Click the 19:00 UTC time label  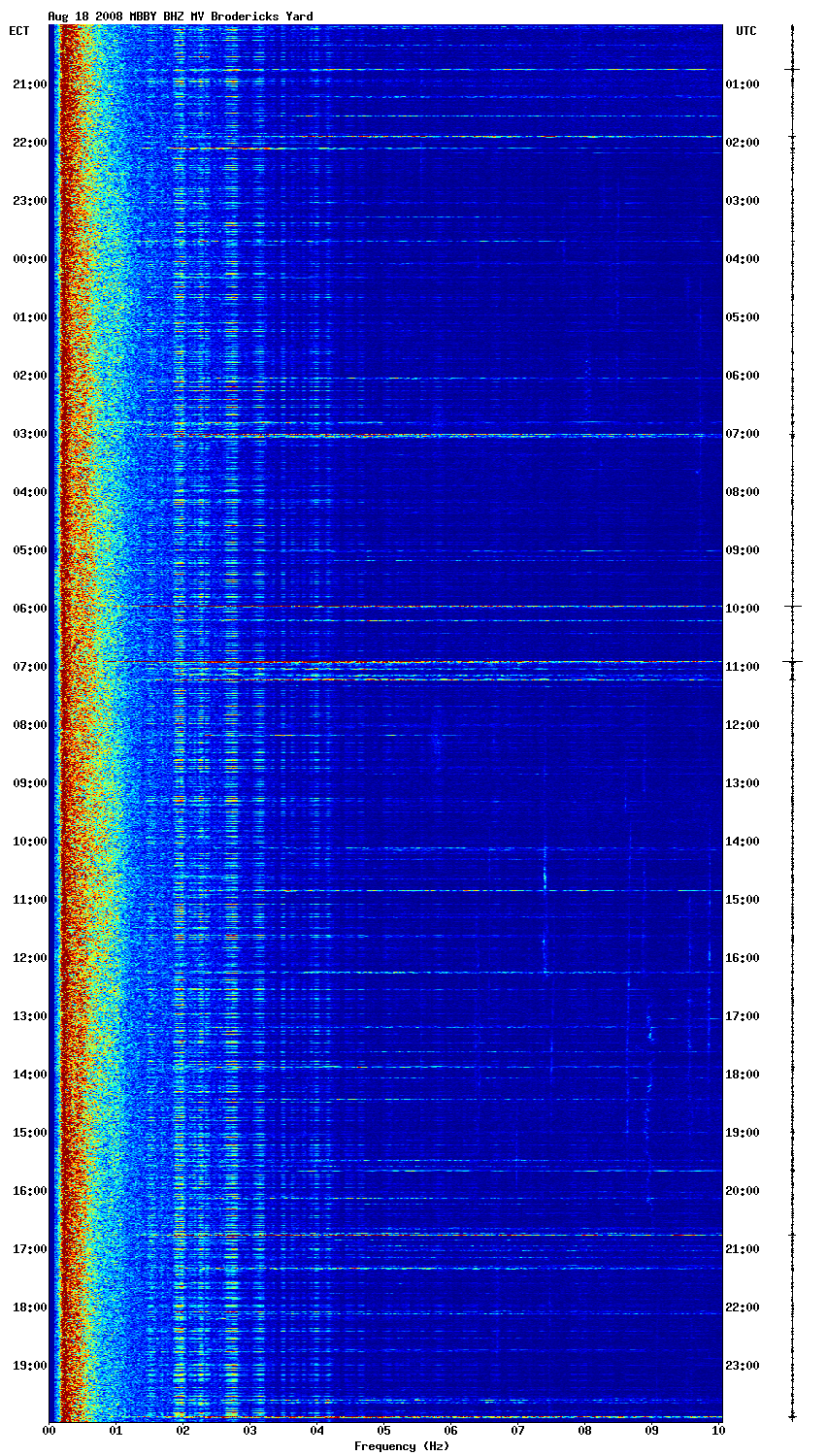click(743, 1133)
